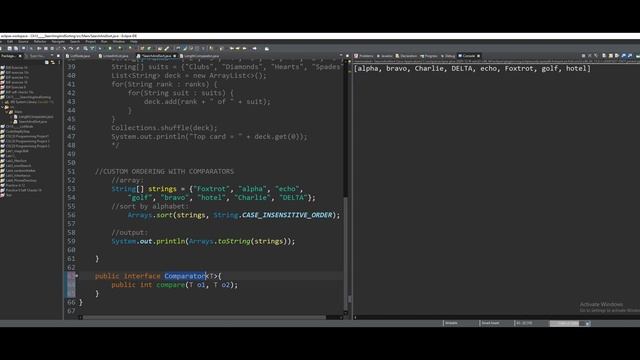640x360 pixels.
Task: Close the SearchAndSort.java editor tab
Action: 175,56
